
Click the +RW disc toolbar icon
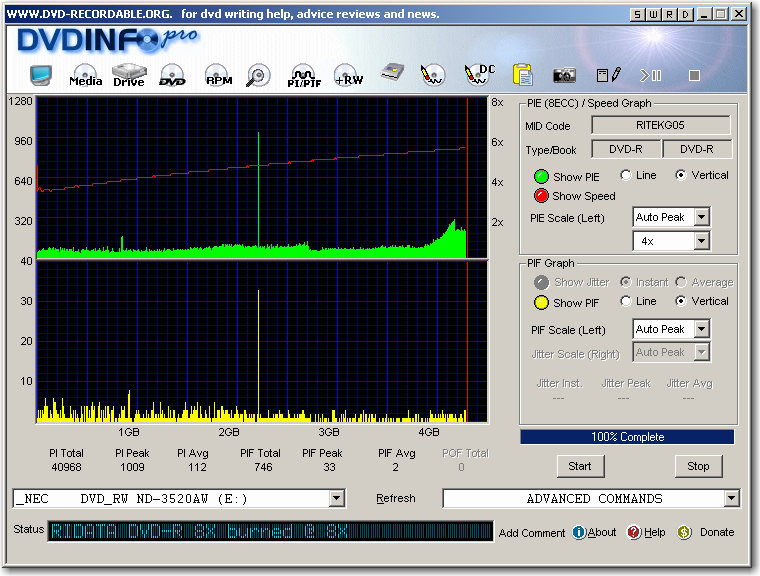click(x=348, y=75)
